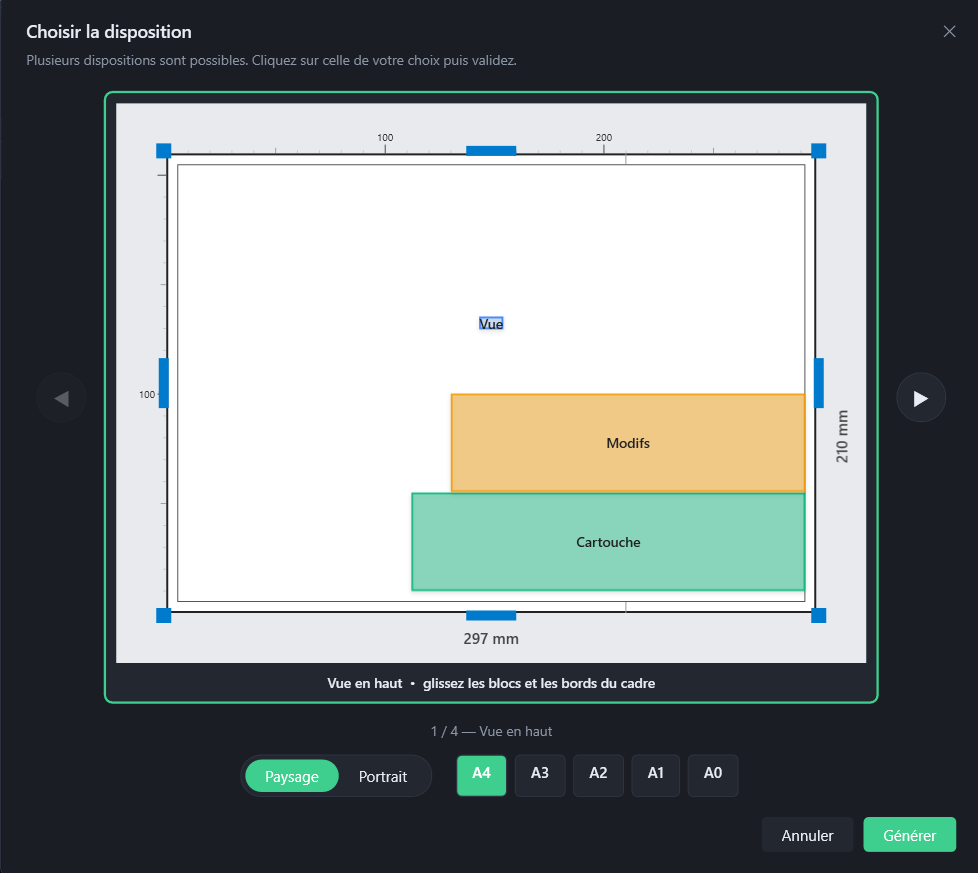Choose the A0 paper size
The height and width of the screenshot is (873, 978).
pos(713,775)
